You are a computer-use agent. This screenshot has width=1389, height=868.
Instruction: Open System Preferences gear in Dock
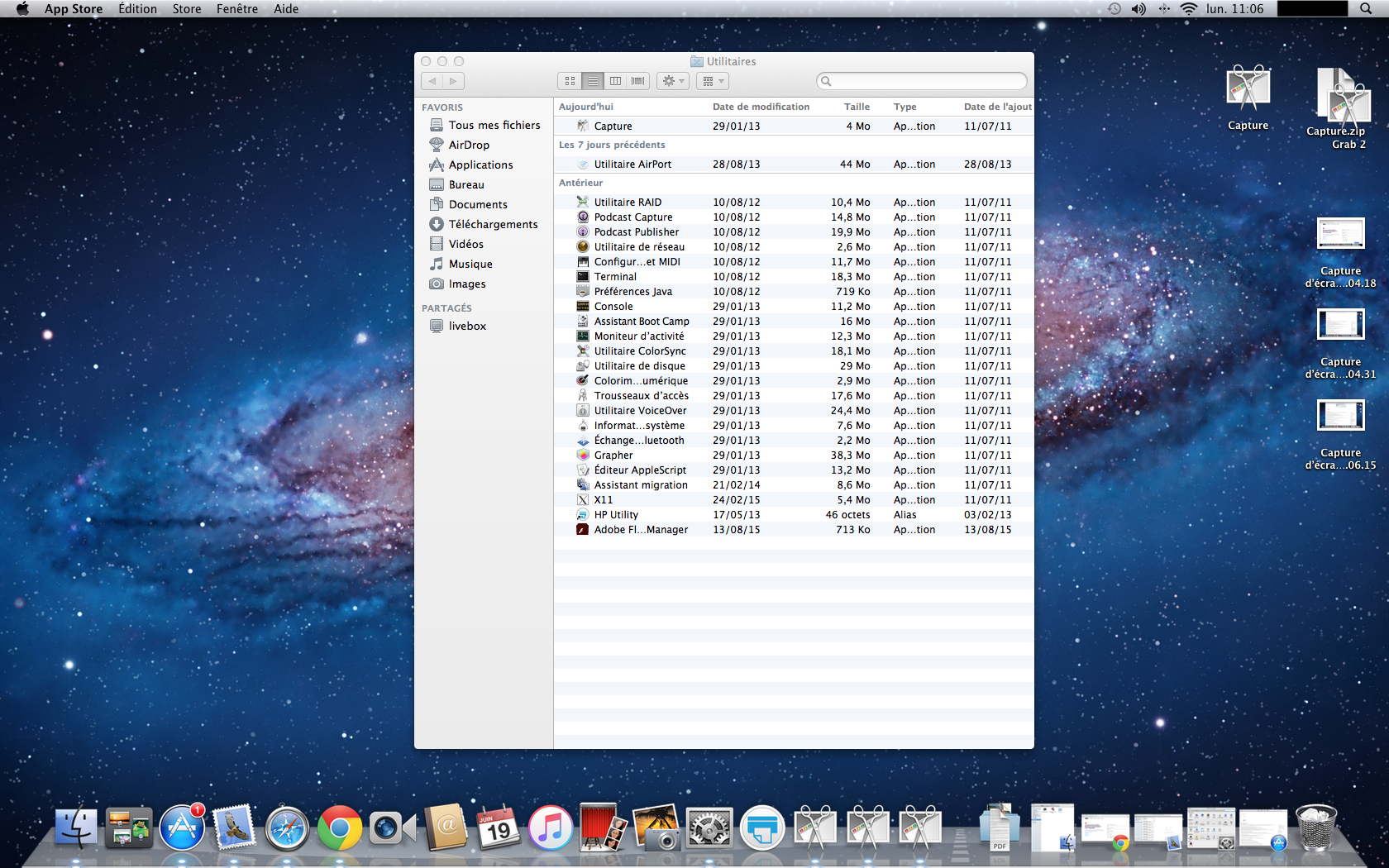709,828
